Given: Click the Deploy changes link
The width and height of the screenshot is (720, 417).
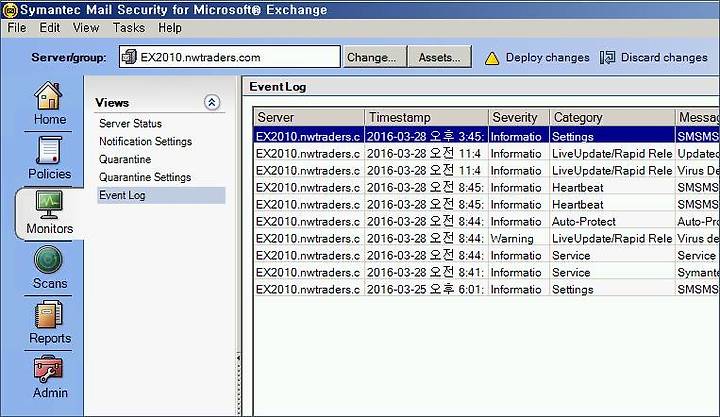Looking at the screenshot, I should coord(547,57).
